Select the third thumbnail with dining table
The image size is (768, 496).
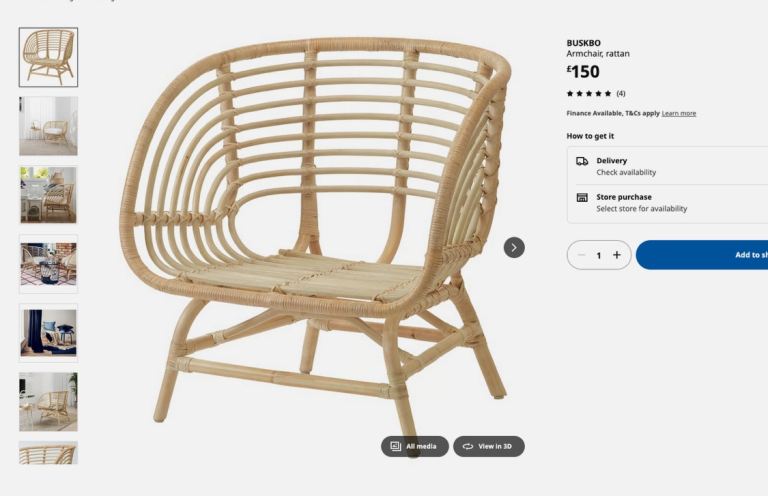point(48,195)
